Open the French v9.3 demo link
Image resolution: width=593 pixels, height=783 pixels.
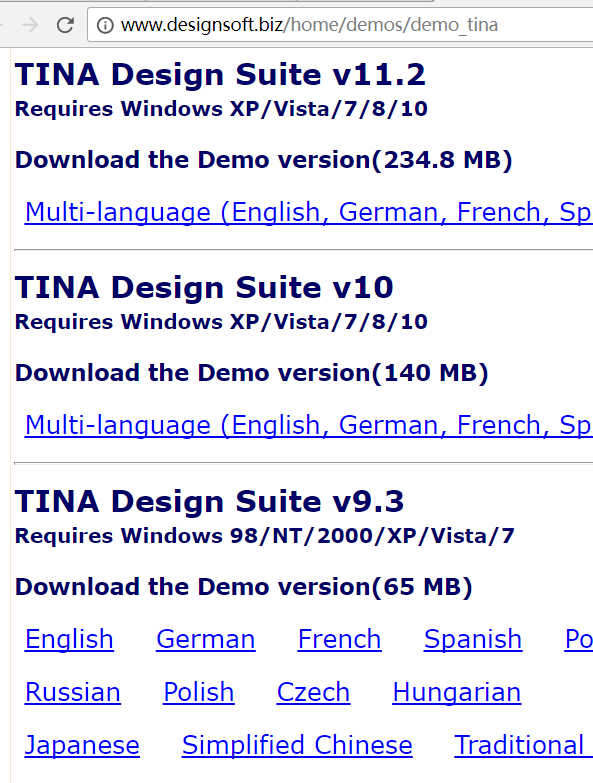point(339,639)
